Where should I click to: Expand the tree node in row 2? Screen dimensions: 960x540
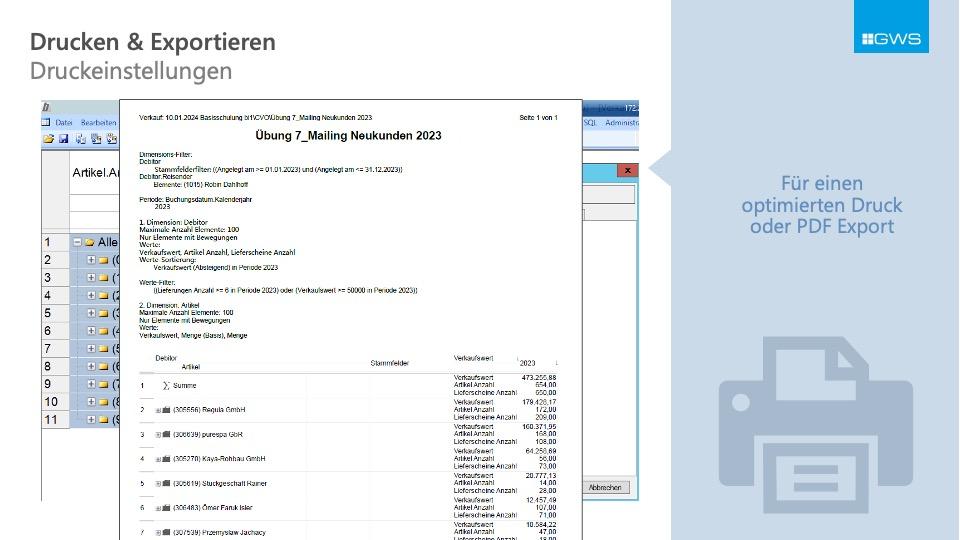pyautogui.click(x=91, y=260)
